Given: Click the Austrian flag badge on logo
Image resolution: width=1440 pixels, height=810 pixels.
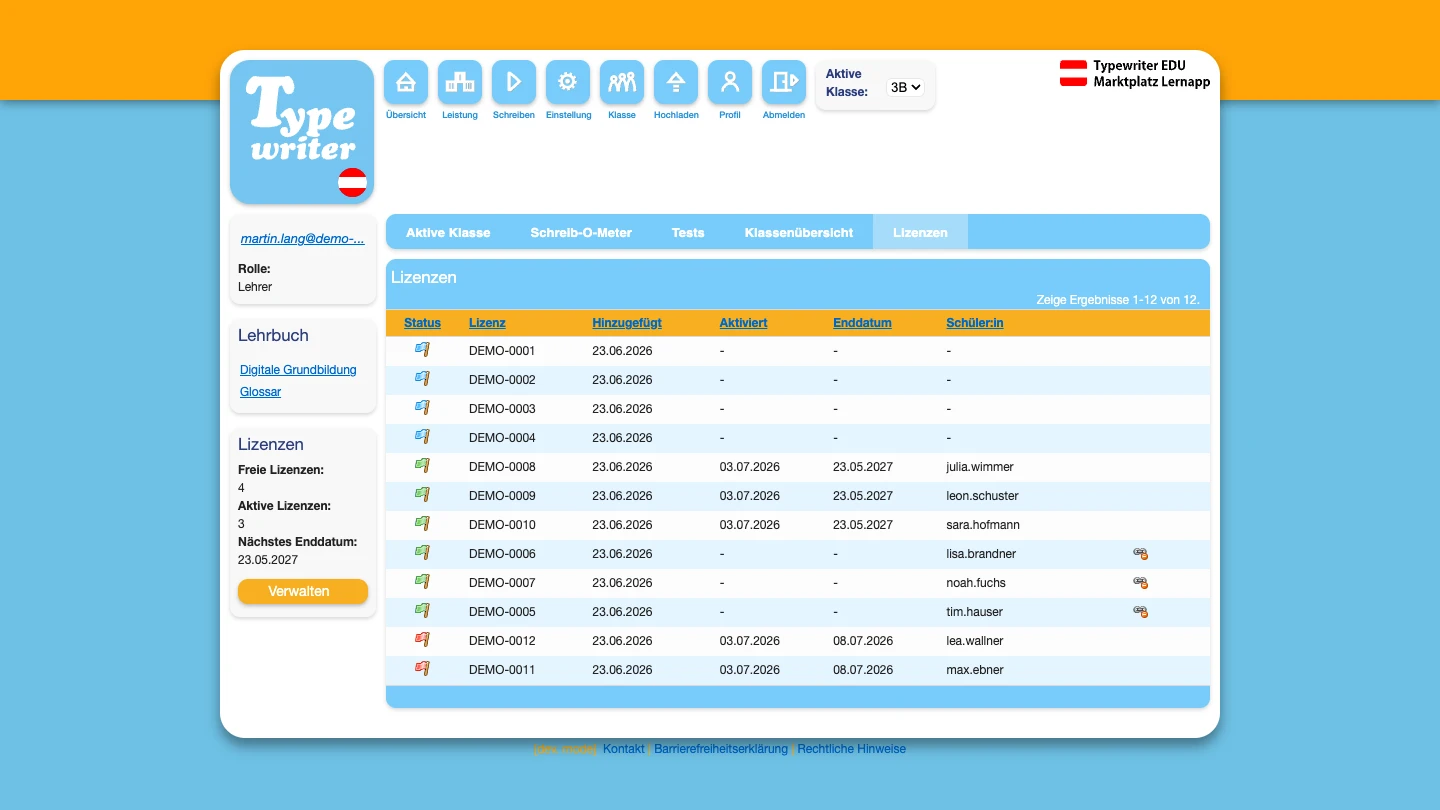Looking at the screenshot, I should coord(352,182).
